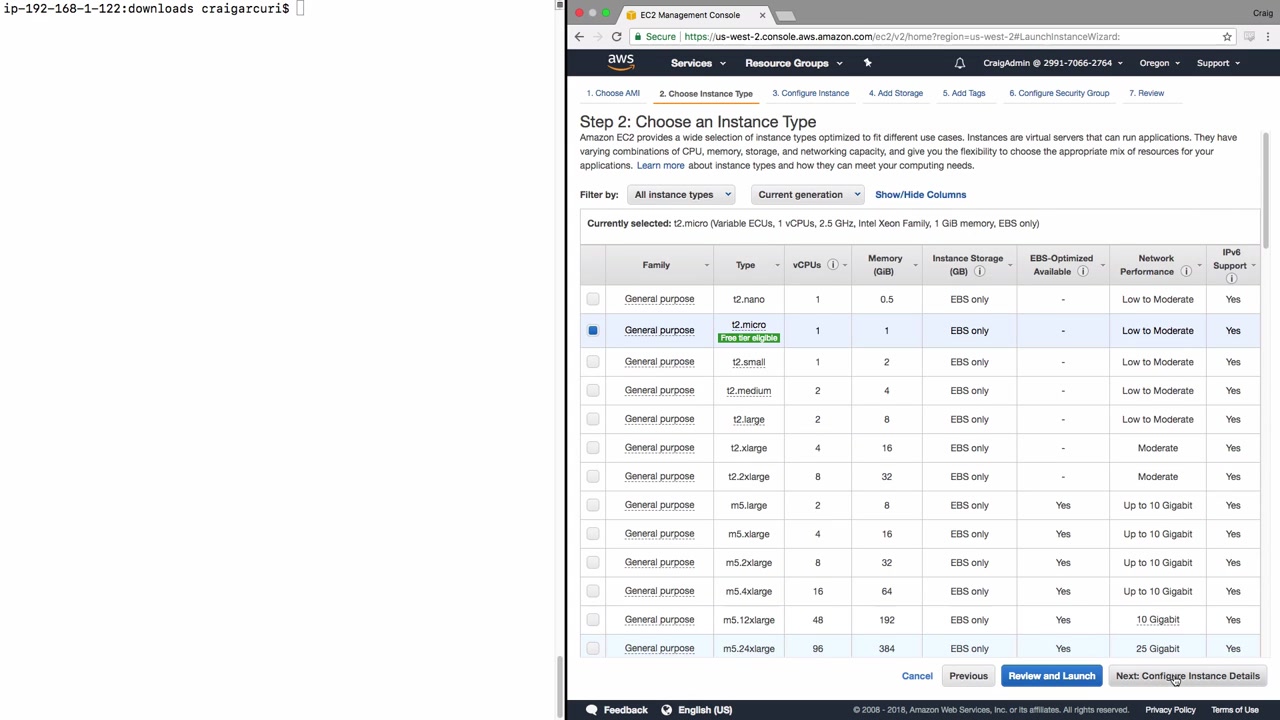Click the Feedback speech bubble icon
1280x720 pixels.
(591, 710)
